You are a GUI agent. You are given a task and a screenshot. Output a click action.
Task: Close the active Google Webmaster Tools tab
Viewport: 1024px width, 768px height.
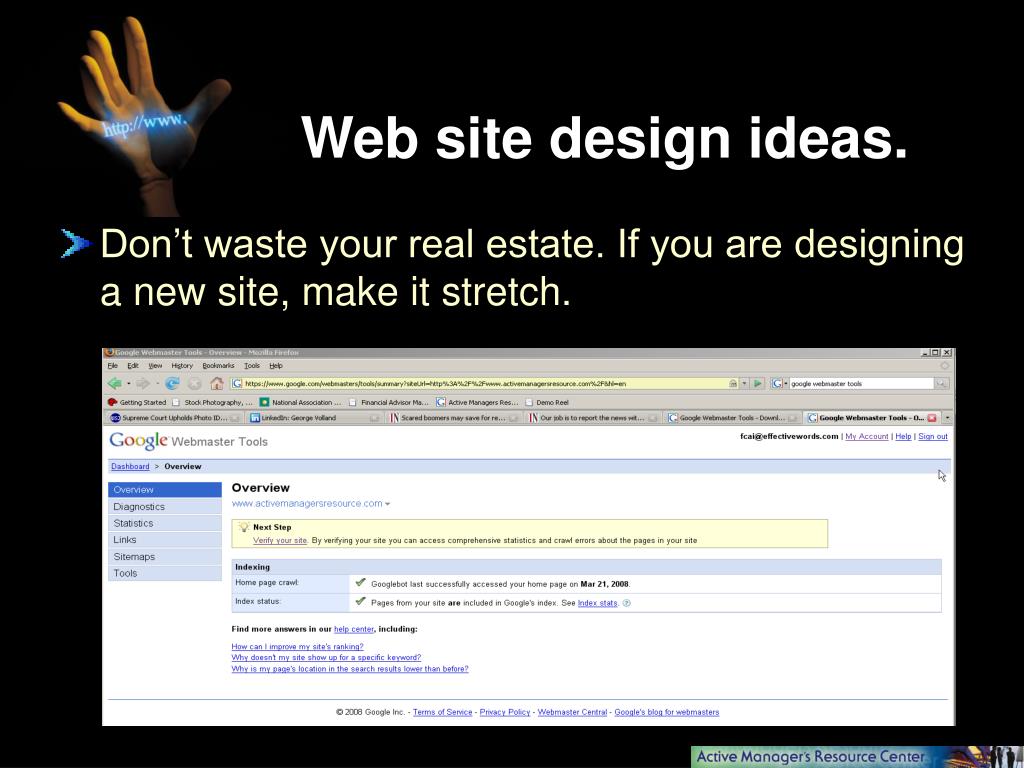(x=932, y=418)
